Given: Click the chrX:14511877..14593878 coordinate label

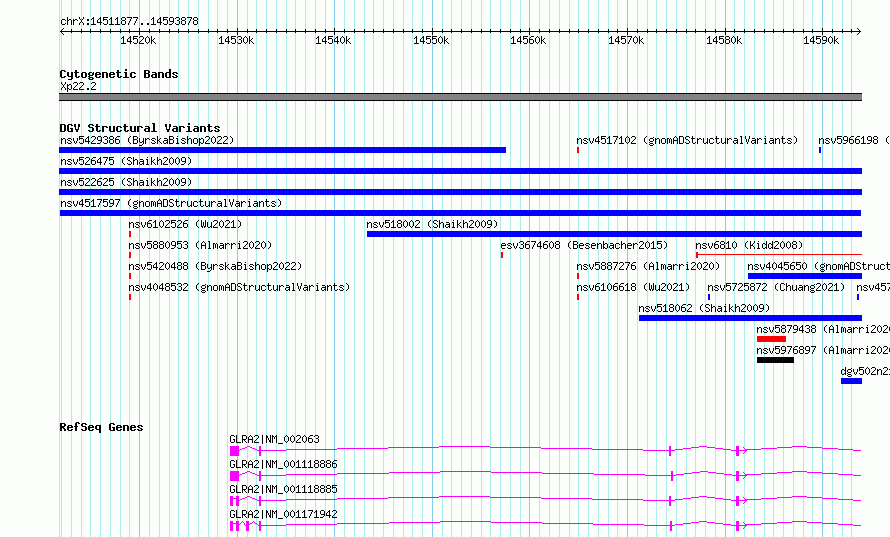Looking at the screenshot, I should pyautogui.click(x=129, y=21).
